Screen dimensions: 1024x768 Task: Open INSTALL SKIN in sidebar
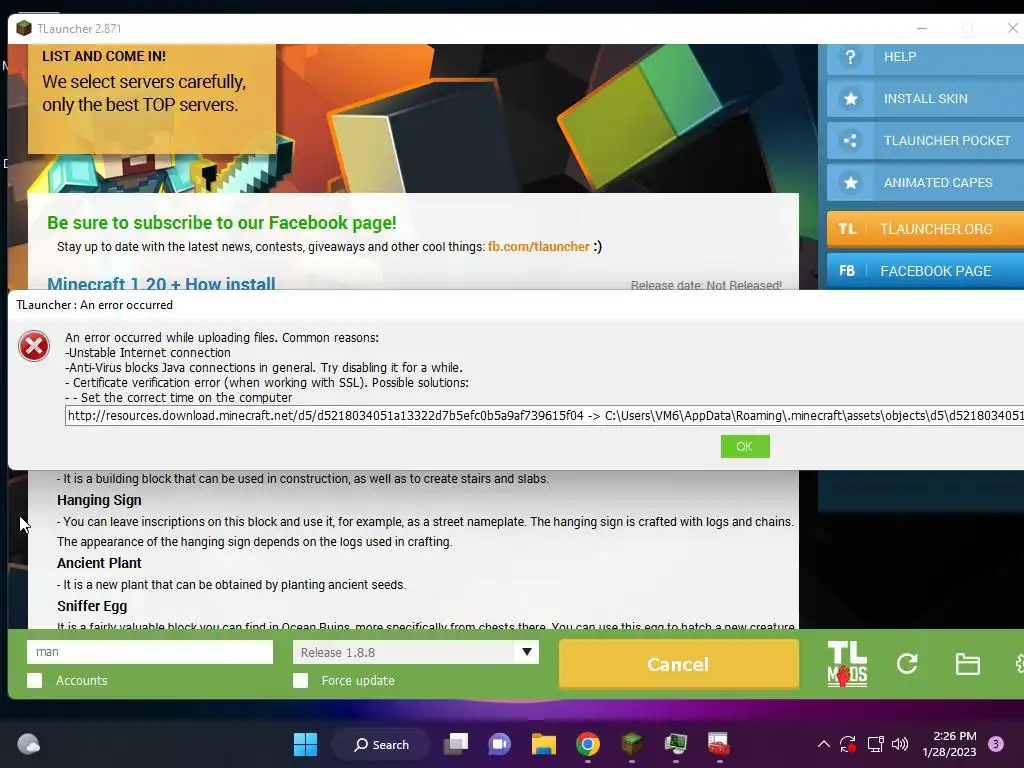(925, 99)
